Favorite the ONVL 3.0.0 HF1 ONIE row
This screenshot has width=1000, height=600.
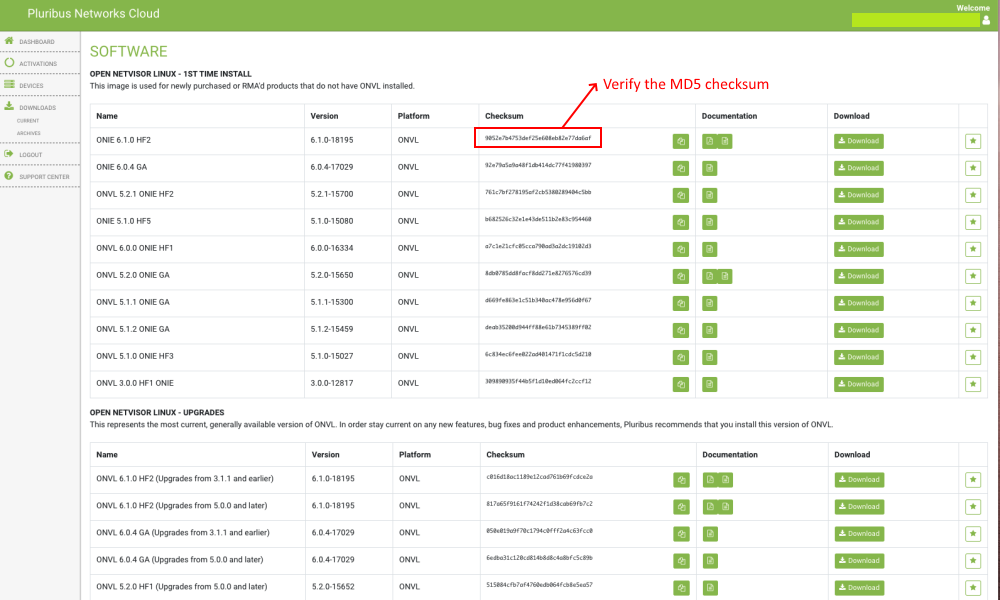pos(973,384)
